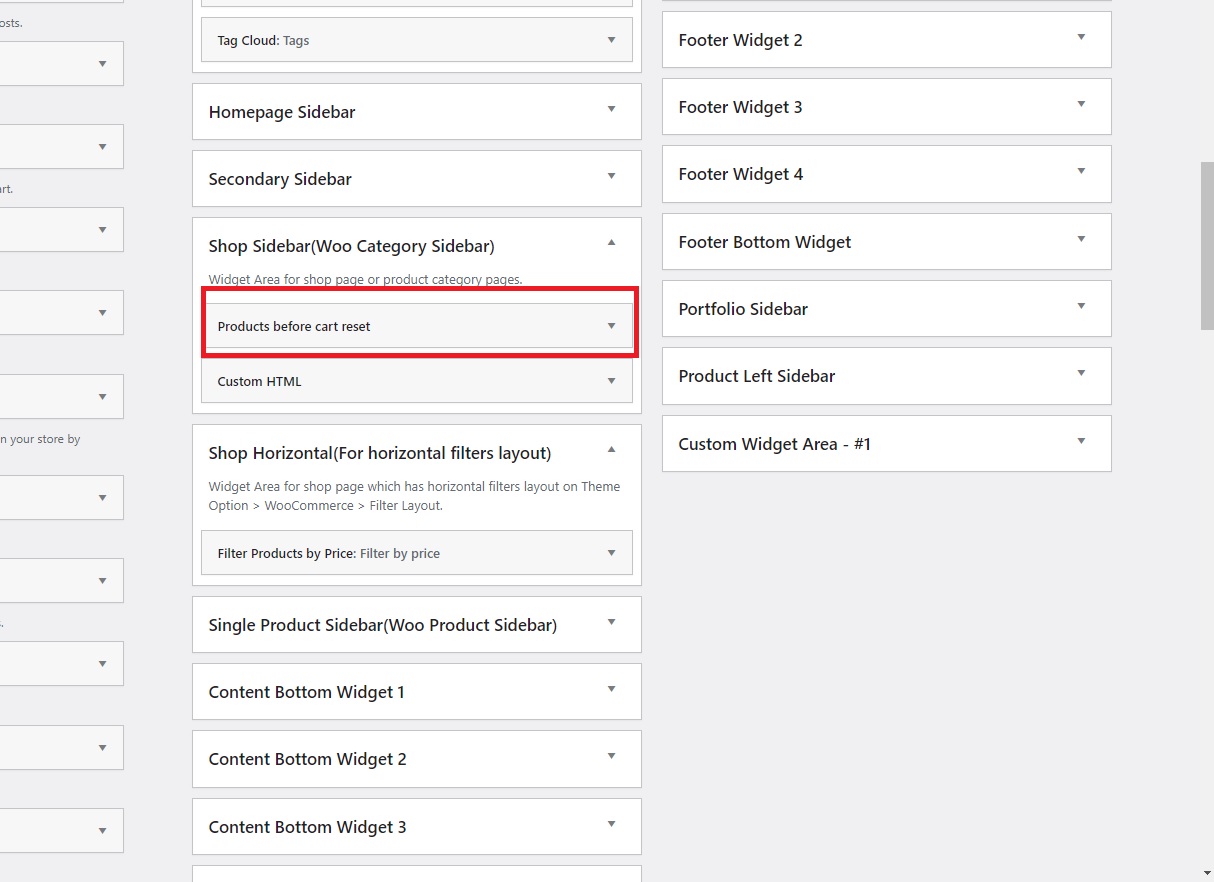Expand the Homepage Sidebar widget area
This screenshot has height=882, width=1214.
point(416,112)
